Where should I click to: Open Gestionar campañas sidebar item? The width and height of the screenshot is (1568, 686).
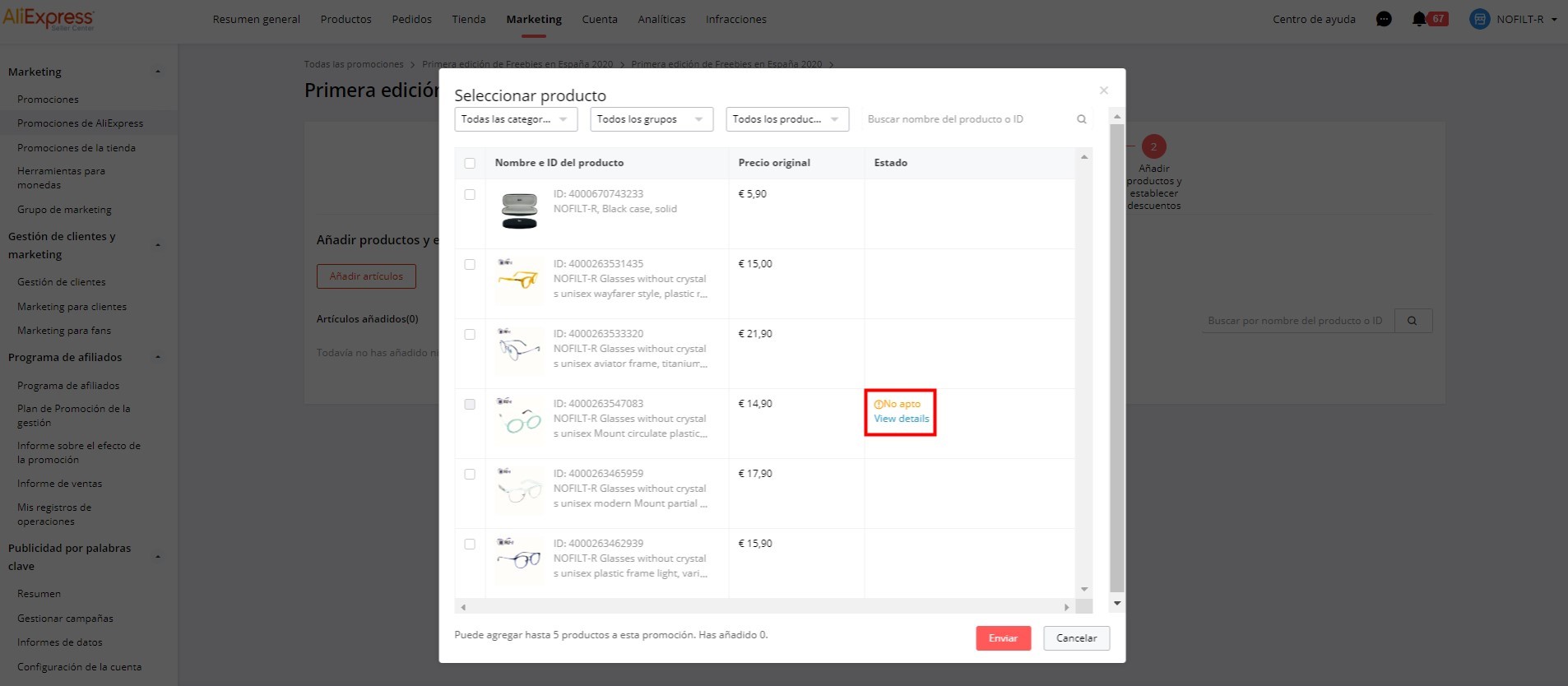65,619
